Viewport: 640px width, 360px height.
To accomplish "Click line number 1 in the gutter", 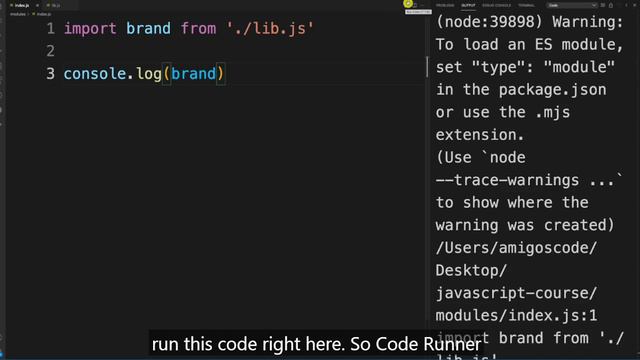I will (50, 29).
